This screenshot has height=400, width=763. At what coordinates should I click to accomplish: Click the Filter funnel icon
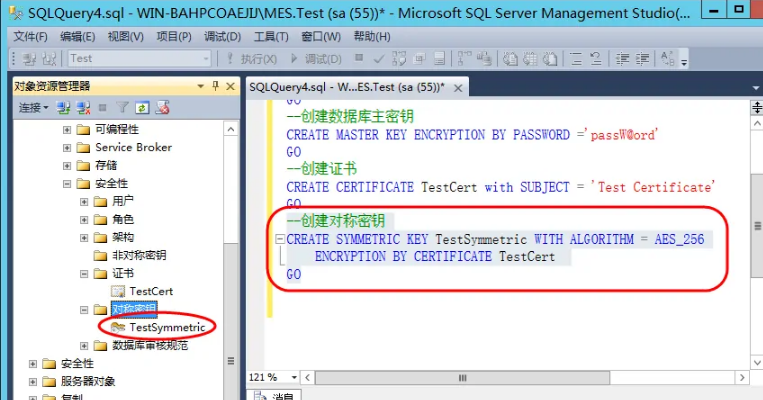122,108
